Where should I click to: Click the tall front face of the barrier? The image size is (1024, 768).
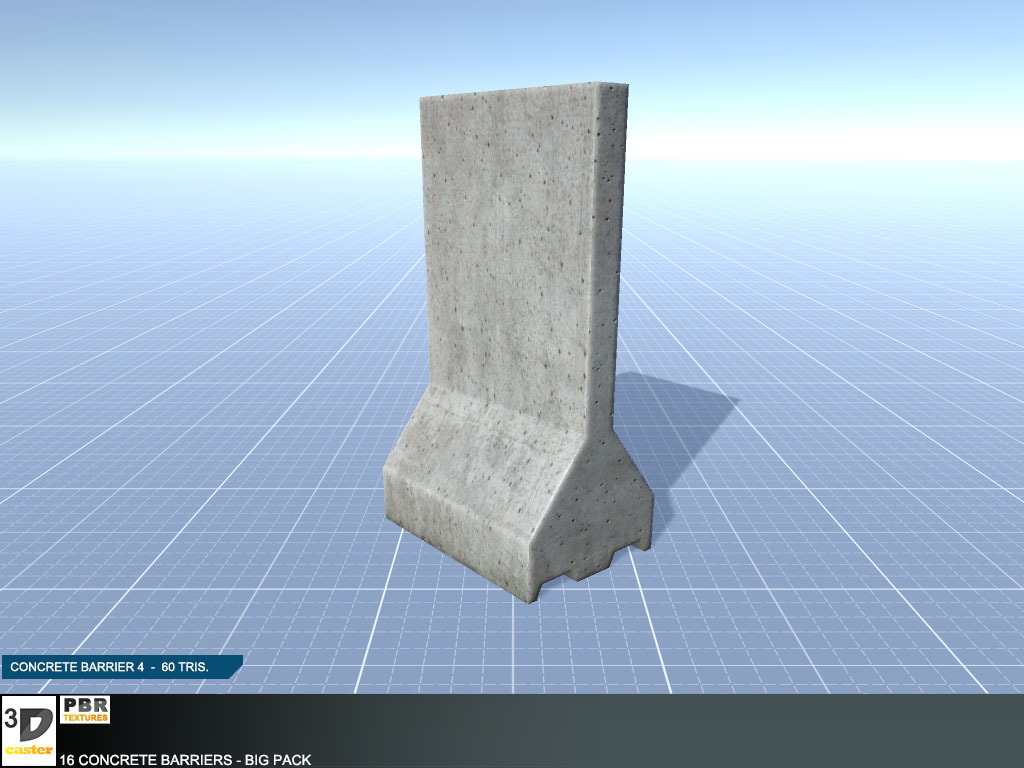pos(510,250)
